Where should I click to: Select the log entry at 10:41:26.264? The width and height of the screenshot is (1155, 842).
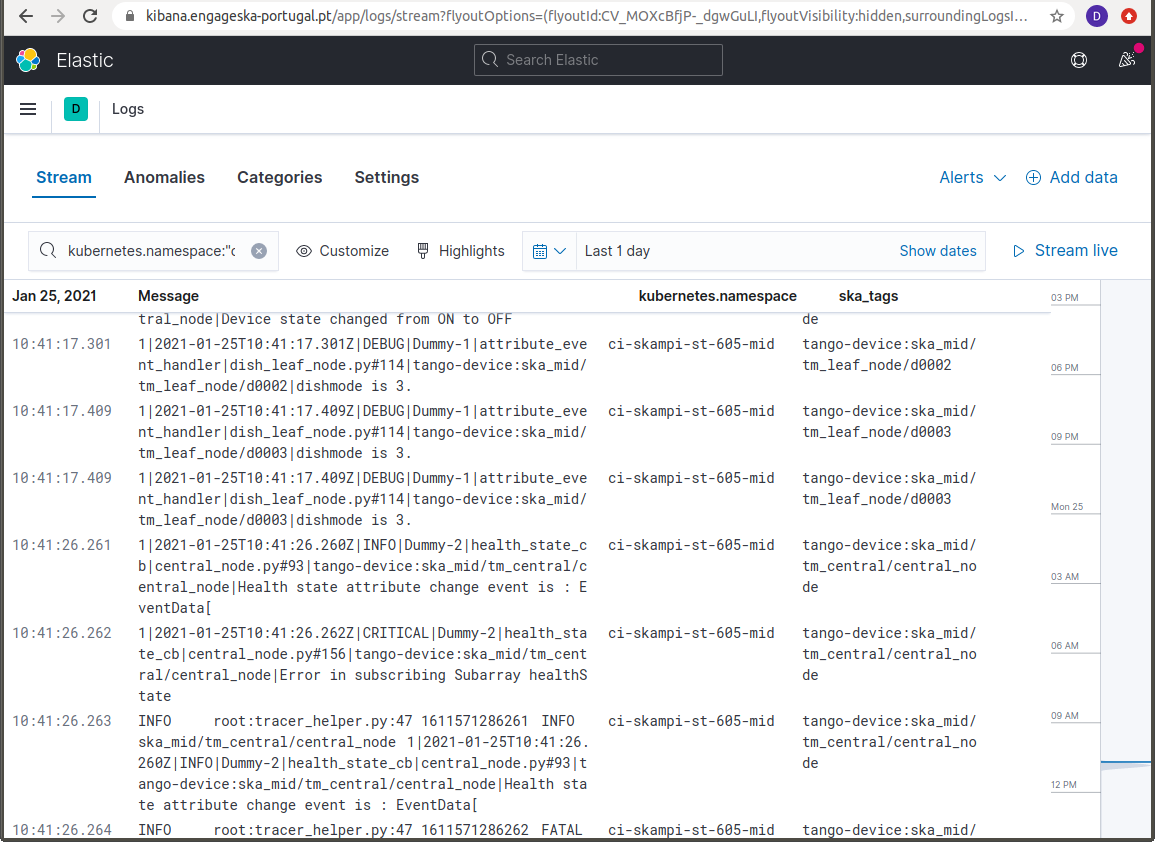coord(527,830)
